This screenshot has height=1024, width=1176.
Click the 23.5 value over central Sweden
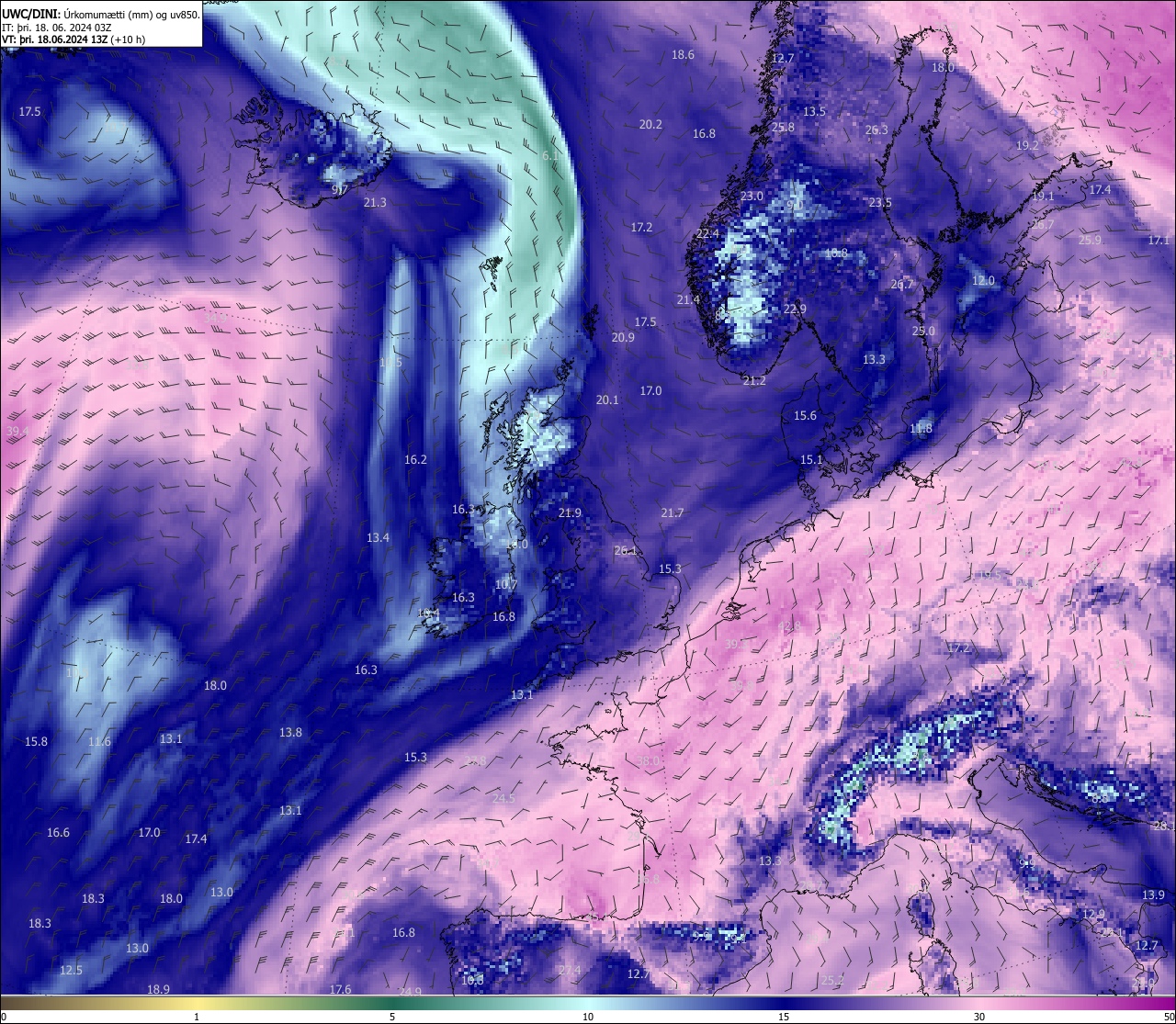[880, 203]
